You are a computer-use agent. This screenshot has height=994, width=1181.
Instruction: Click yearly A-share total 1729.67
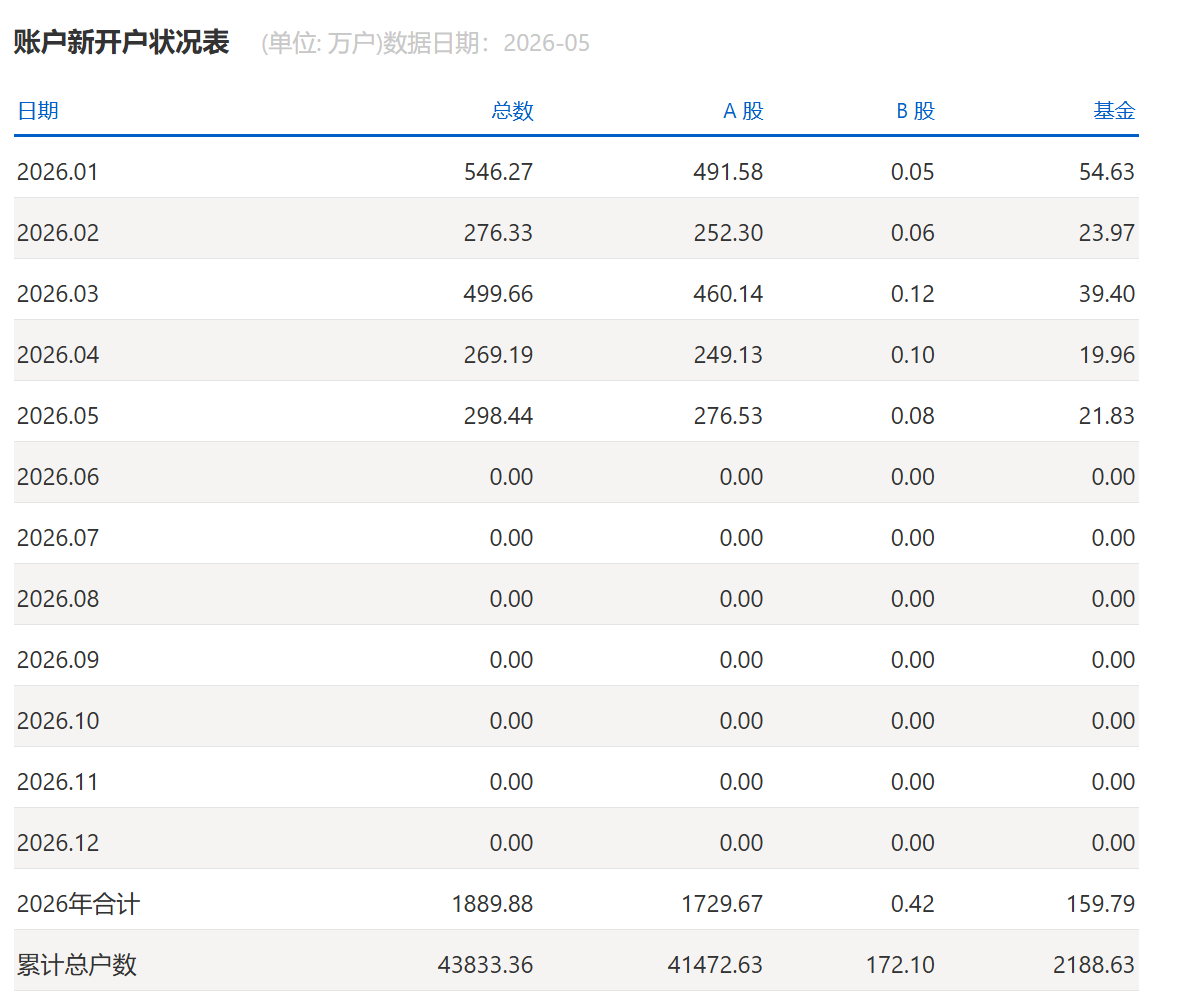coord(722,904)
